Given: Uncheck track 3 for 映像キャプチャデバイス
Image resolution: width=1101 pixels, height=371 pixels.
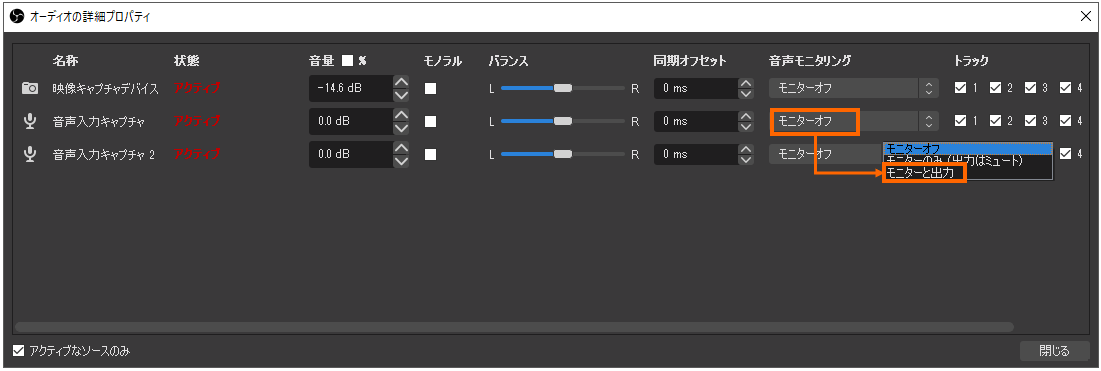Looking at the screenshot, I should pos(1030,88).
